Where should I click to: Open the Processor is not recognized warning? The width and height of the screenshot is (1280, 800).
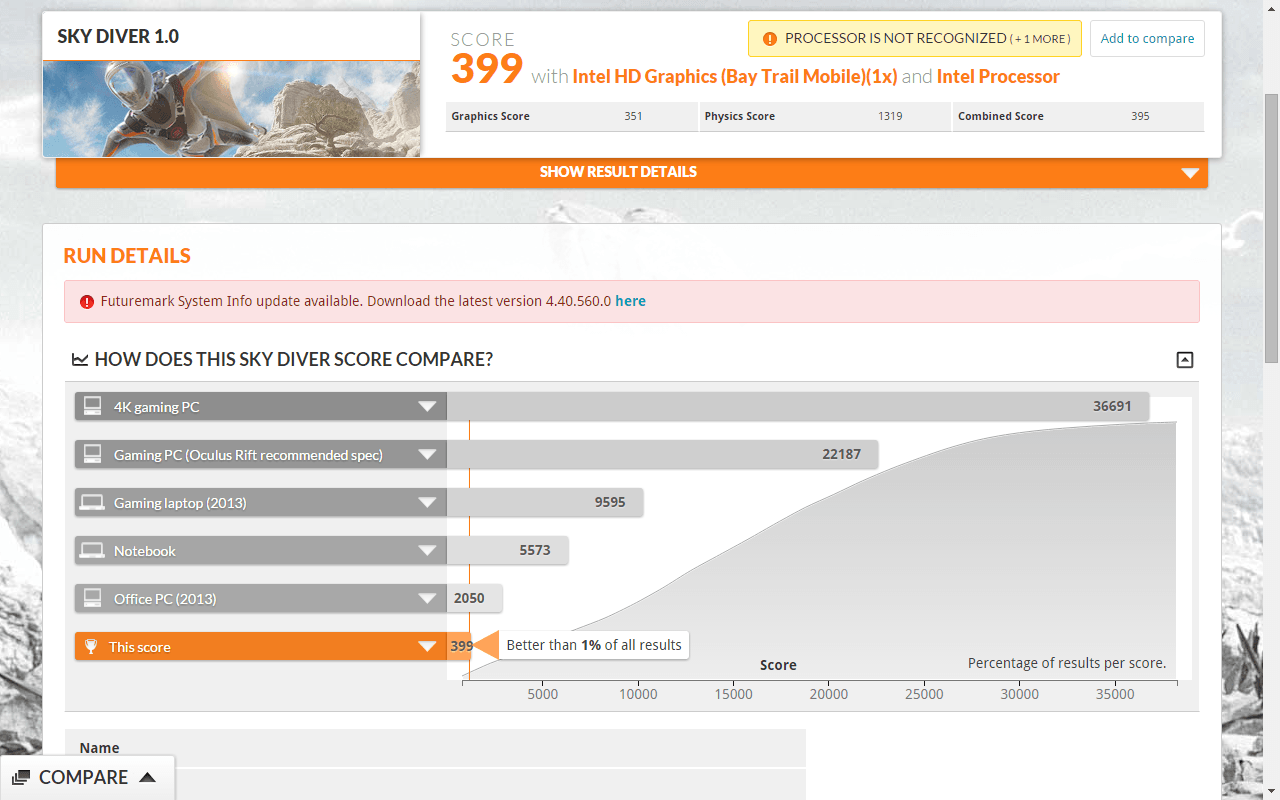point(914,39)
